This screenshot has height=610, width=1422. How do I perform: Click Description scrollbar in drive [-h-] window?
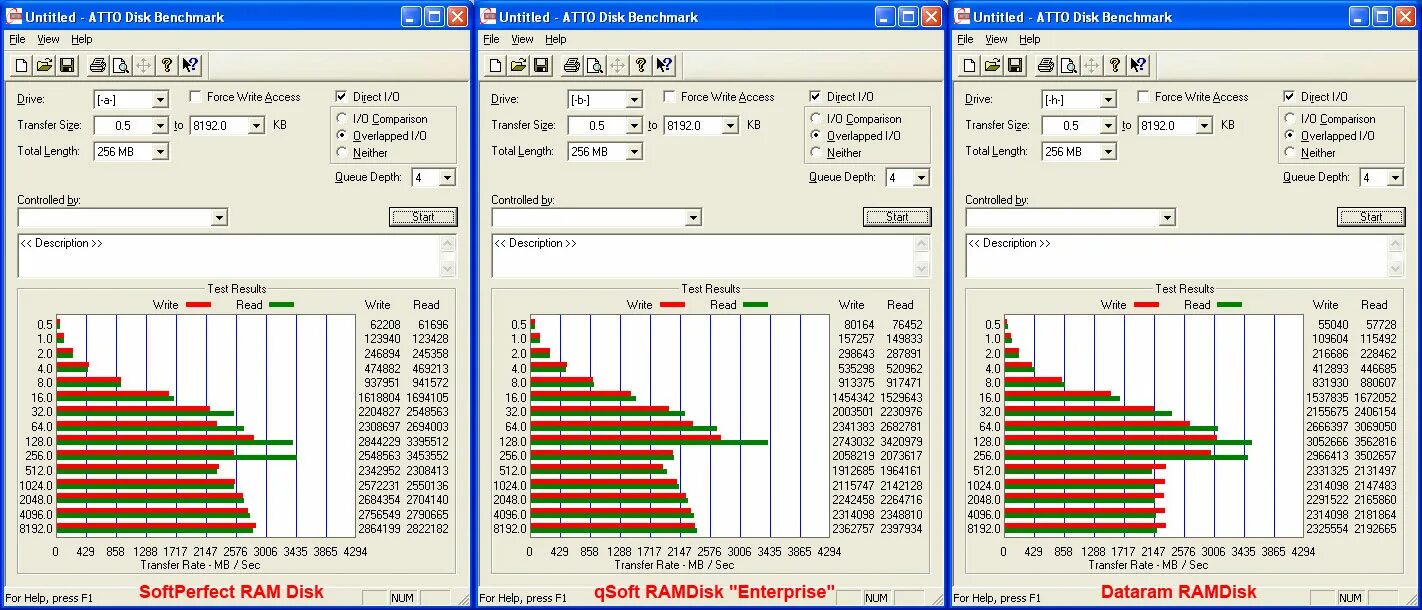(x=1396, y=256)
